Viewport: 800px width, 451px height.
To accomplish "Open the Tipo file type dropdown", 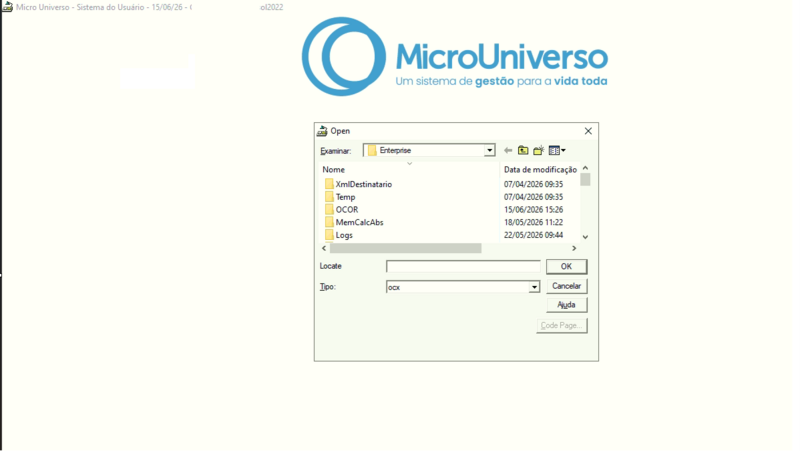I will pyautogui.click(x=534, y=287).
